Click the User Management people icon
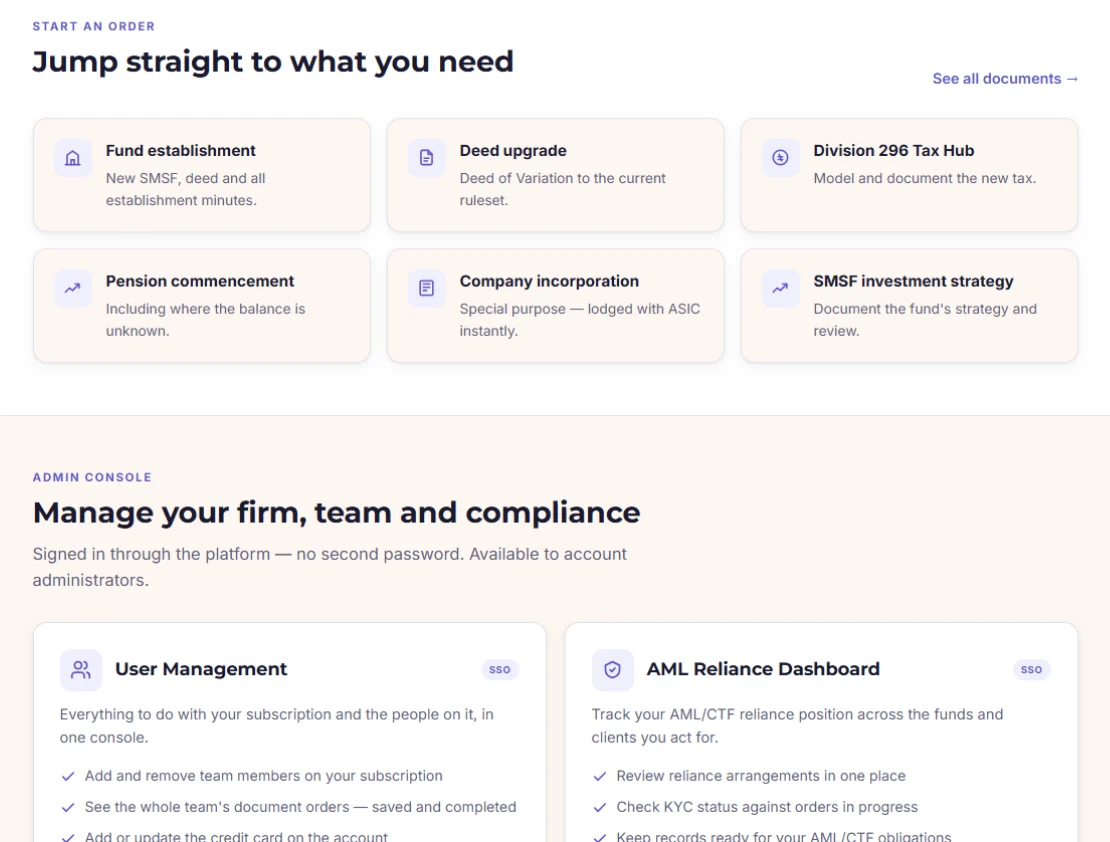 [x=81, y=670]
